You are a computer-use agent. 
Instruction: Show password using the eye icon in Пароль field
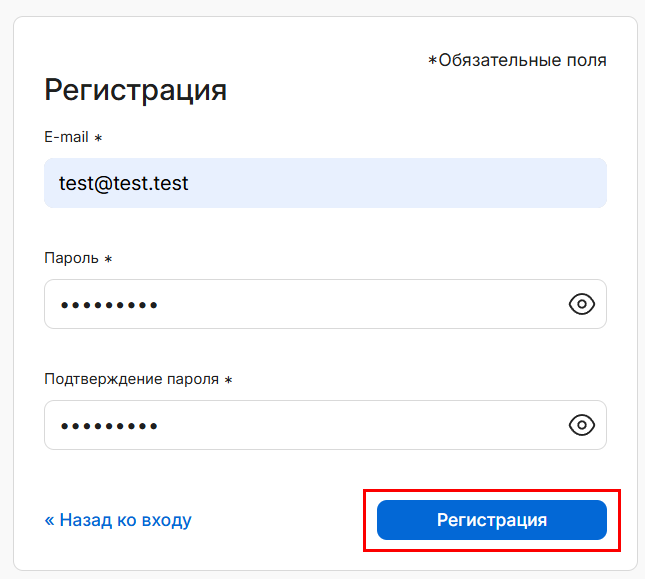pyautogui.click(x=582, y=304)
